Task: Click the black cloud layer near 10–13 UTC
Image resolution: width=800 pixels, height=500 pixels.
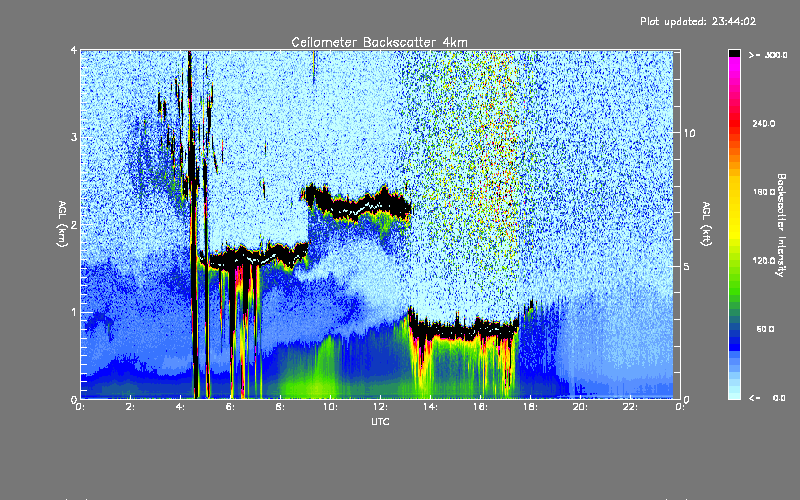Action: click(357, 204)
